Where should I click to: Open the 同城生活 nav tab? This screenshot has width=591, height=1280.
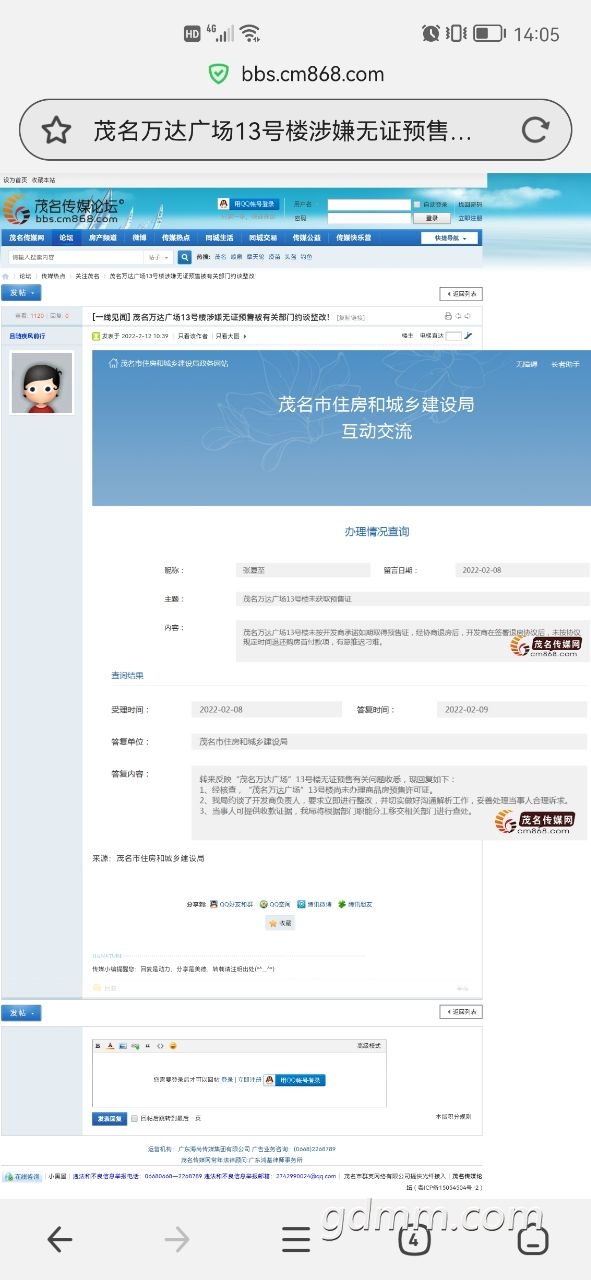click(220, 238)
